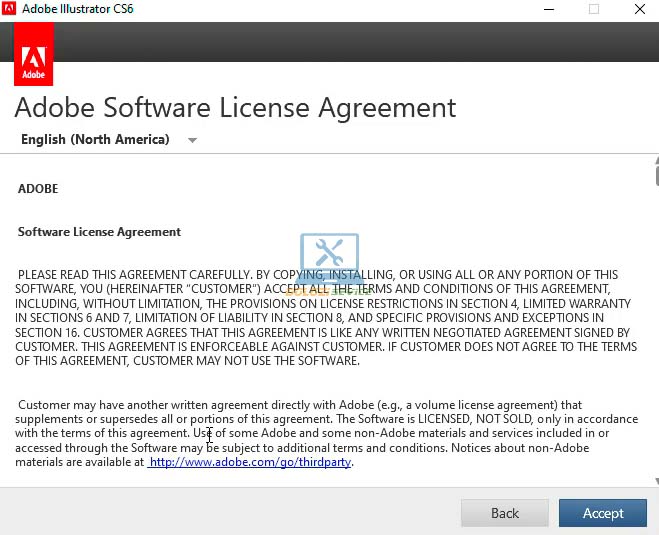Click the bold Software License Agreement subheading
Image resolution: width=659 pixels, height=535 pixels.
(x=99, y=232)
